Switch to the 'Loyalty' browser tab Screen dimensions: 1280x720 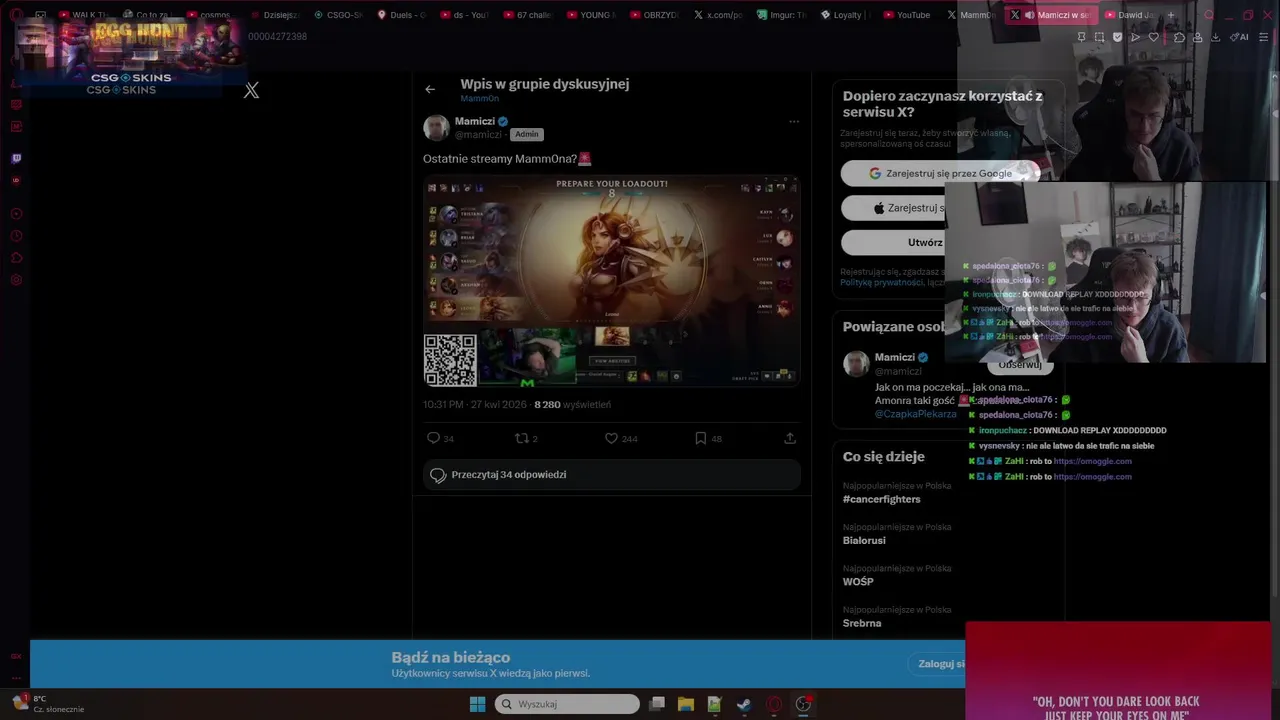844,15
